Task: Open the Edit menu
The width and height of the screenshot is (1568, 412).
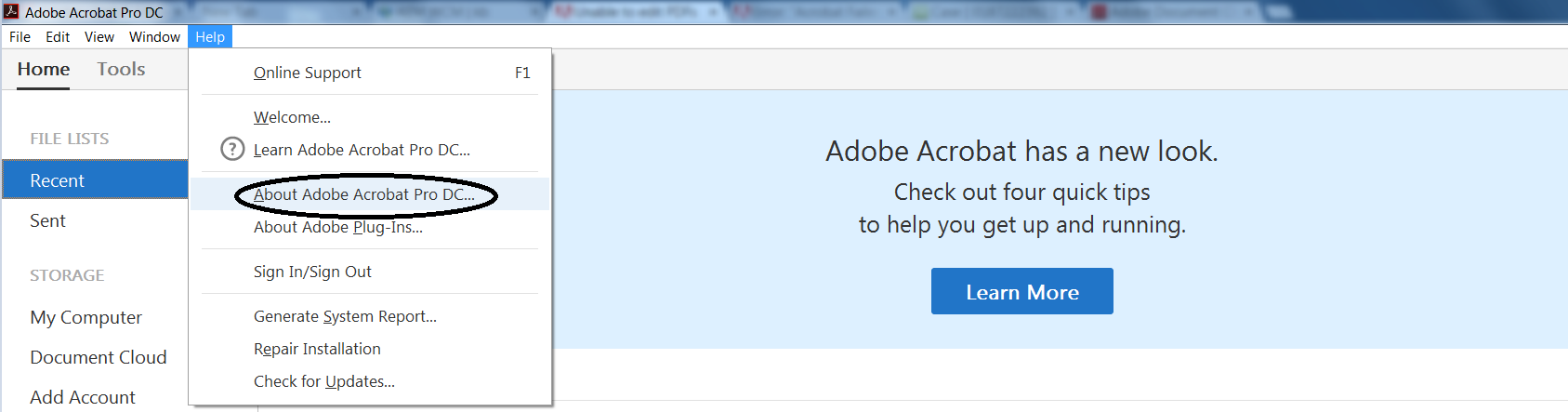Action: pos(58,37)
